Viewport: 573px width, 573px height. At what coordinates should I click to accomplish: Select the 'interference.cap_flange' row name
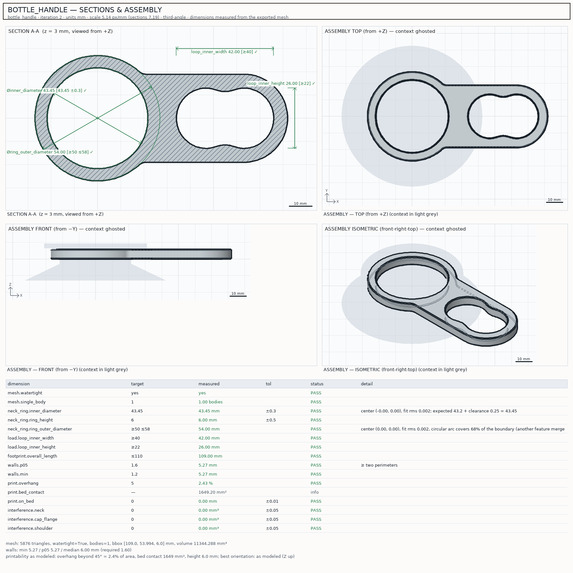32,519
